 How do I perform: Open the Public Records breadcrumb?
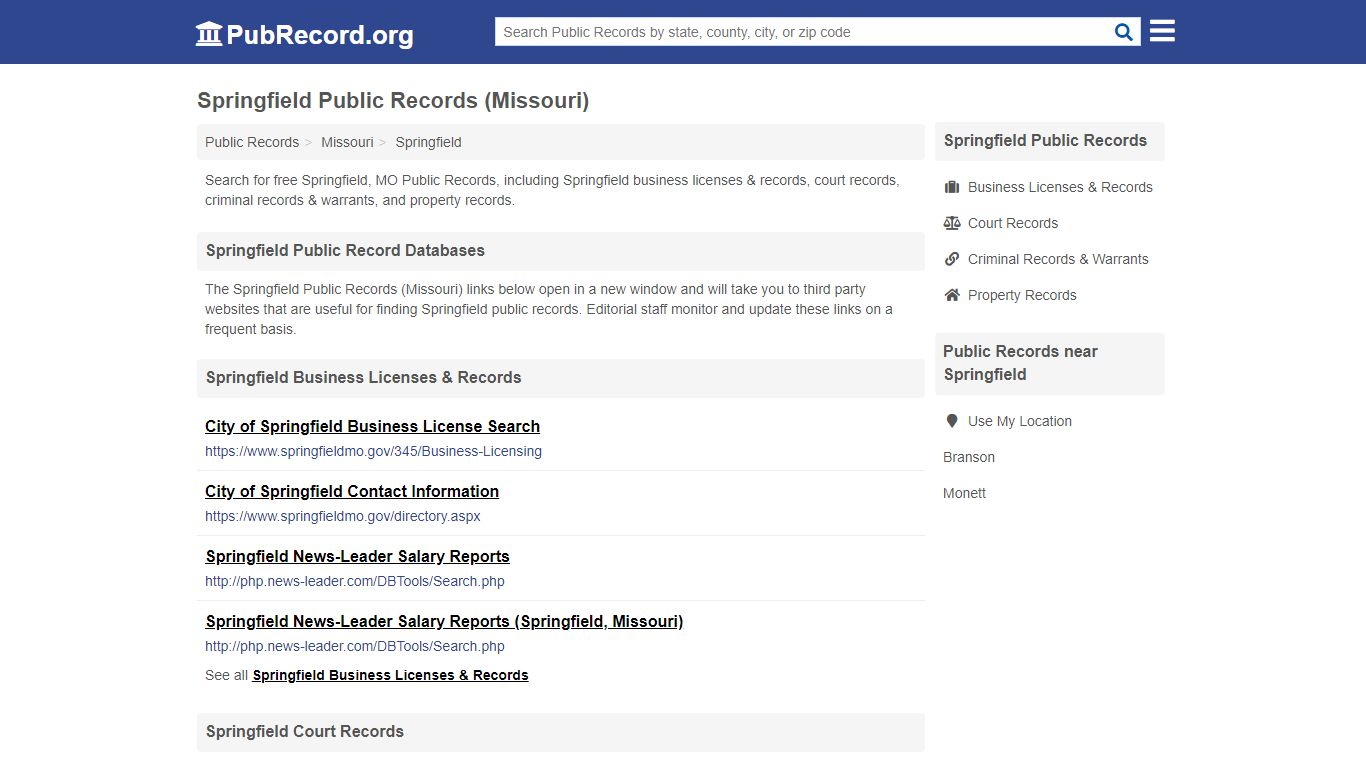pos(252,142)
